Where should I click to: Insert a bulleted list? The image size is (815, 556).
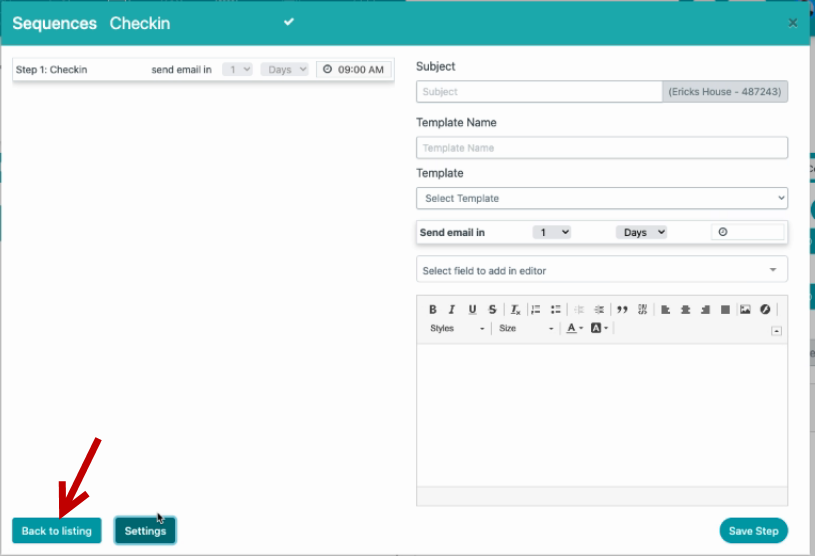[556, 310]
